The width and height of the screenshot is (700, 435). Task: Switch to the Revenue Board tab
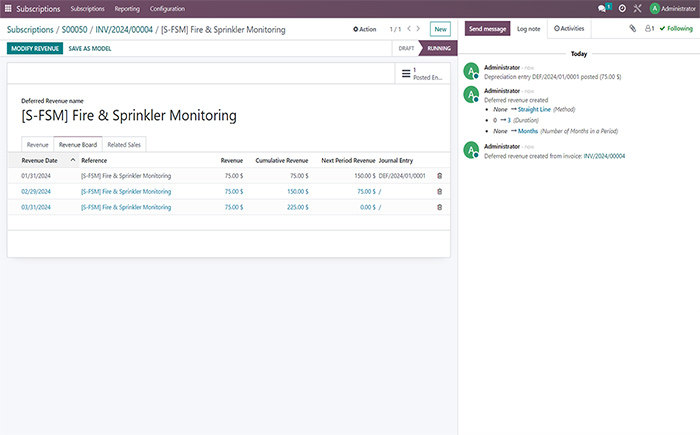point(78,145)
